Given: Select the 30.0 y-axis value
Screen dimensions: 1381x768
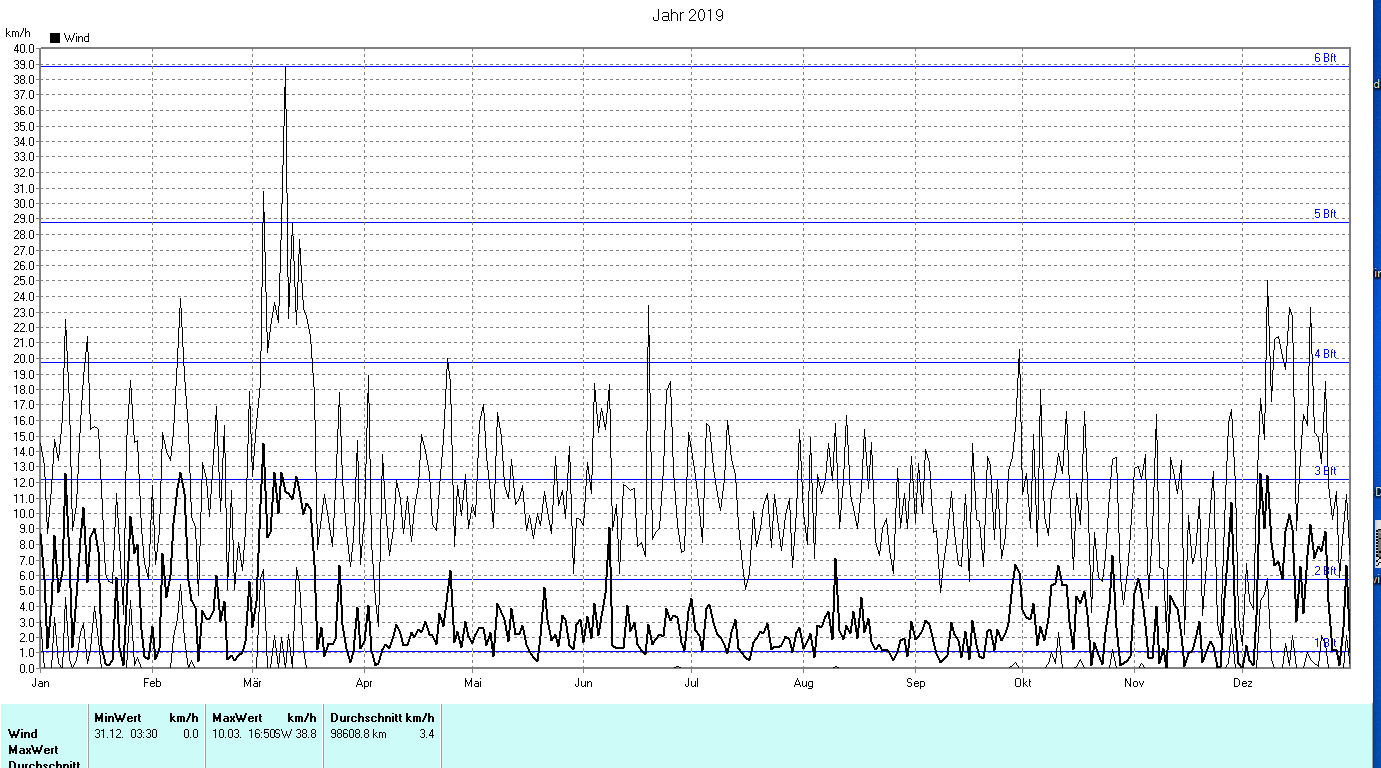Looking at the screenshot, I should [x=23, y=204].
